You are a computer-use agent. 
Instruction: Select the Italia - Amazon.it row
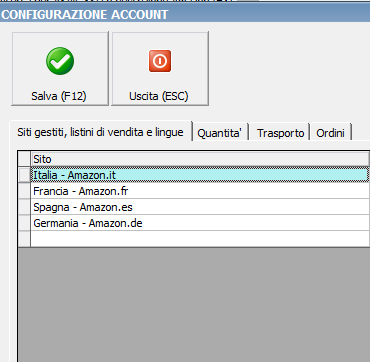point(200,175)
